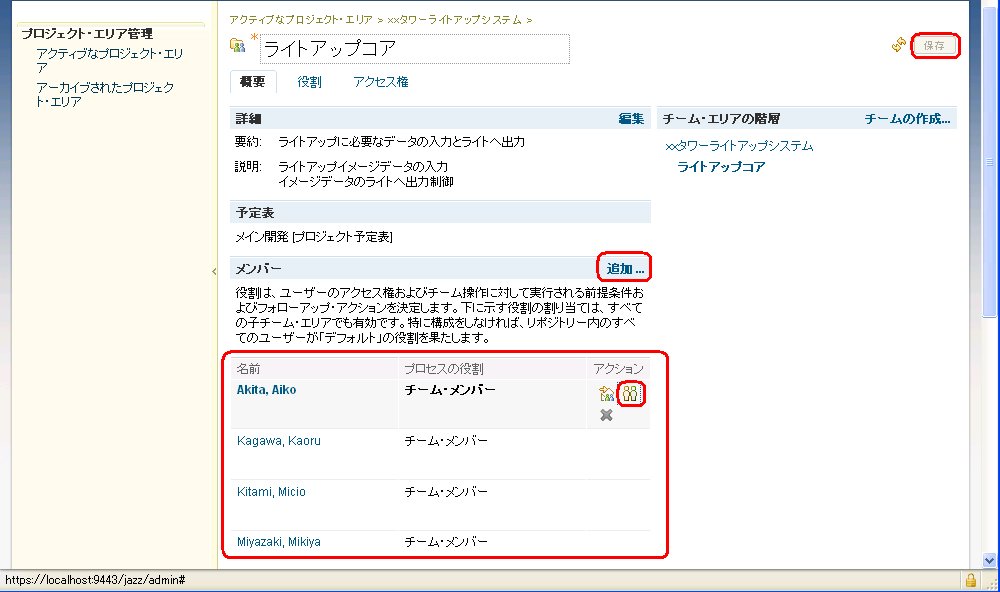Screen dimensions: 1000x592
Task: Open member Kagawa, Kaoru
Action: [x=279, y=441]
